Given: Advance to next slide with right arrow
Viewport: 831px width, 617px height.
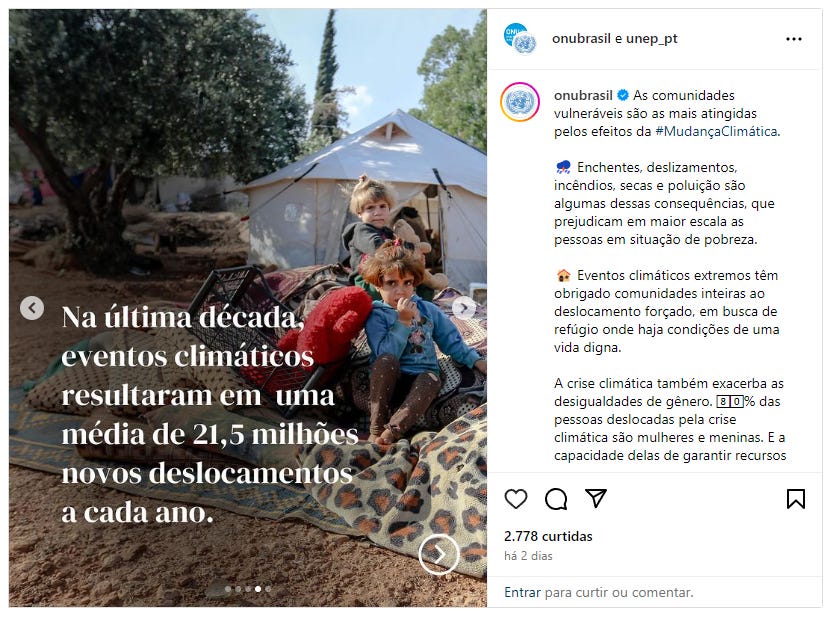Looking at the screenshot, I should click(x=464, y=307).
